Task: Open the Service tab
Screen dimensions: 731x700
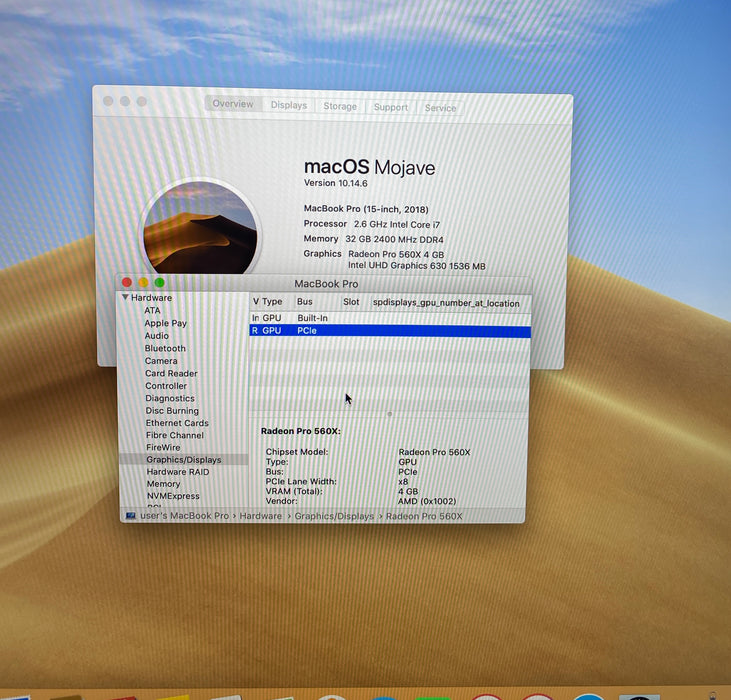Action: point(440,108)
